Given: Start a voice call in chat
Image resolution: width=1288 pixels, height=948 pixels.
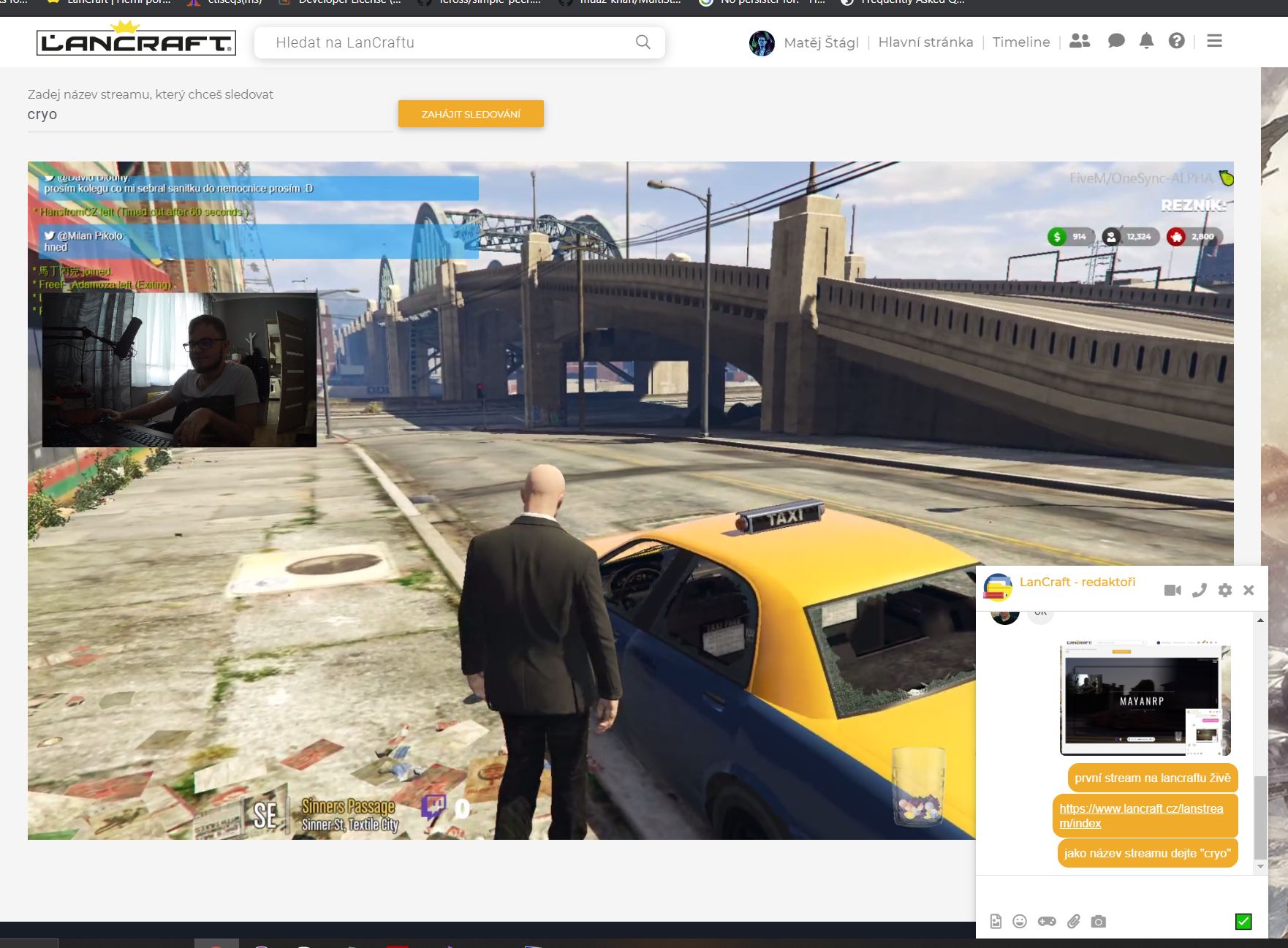Looking at the screenshot, I should [1200, 590].
